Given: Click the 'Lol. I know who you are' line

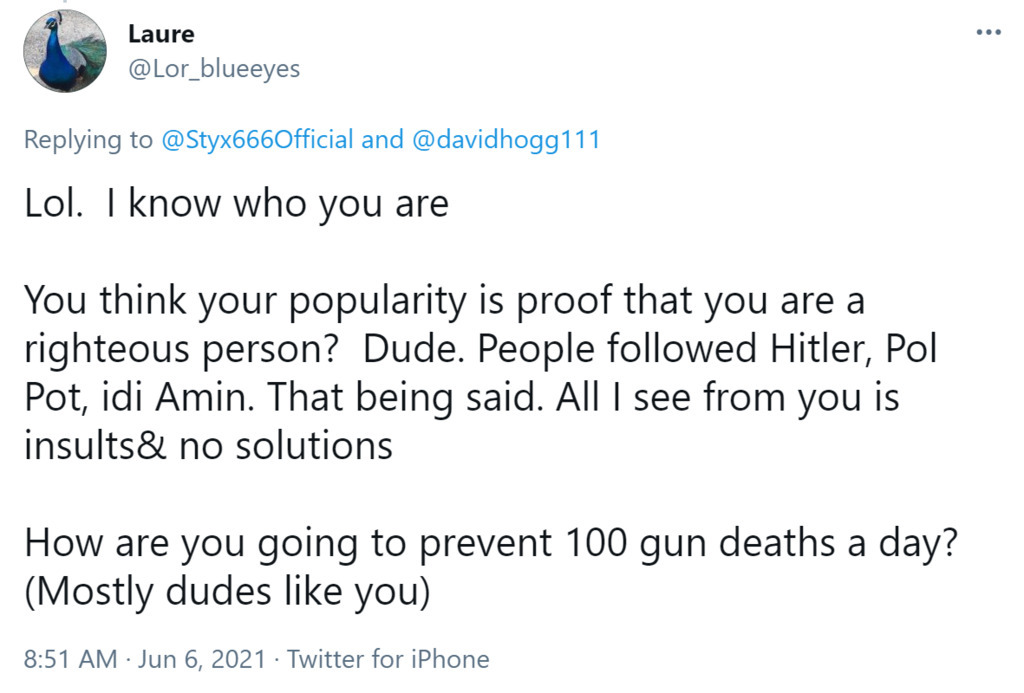Looking at the screenshot, I should click(236, 204).
